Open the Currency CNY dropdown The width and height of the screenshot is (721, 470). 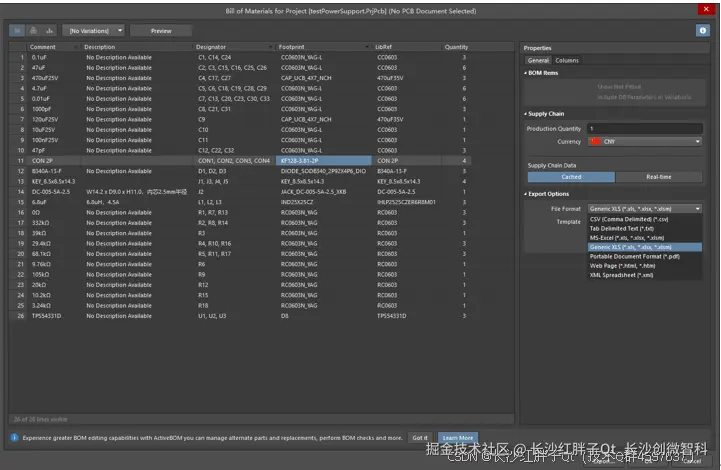click(x=645, y=142)
